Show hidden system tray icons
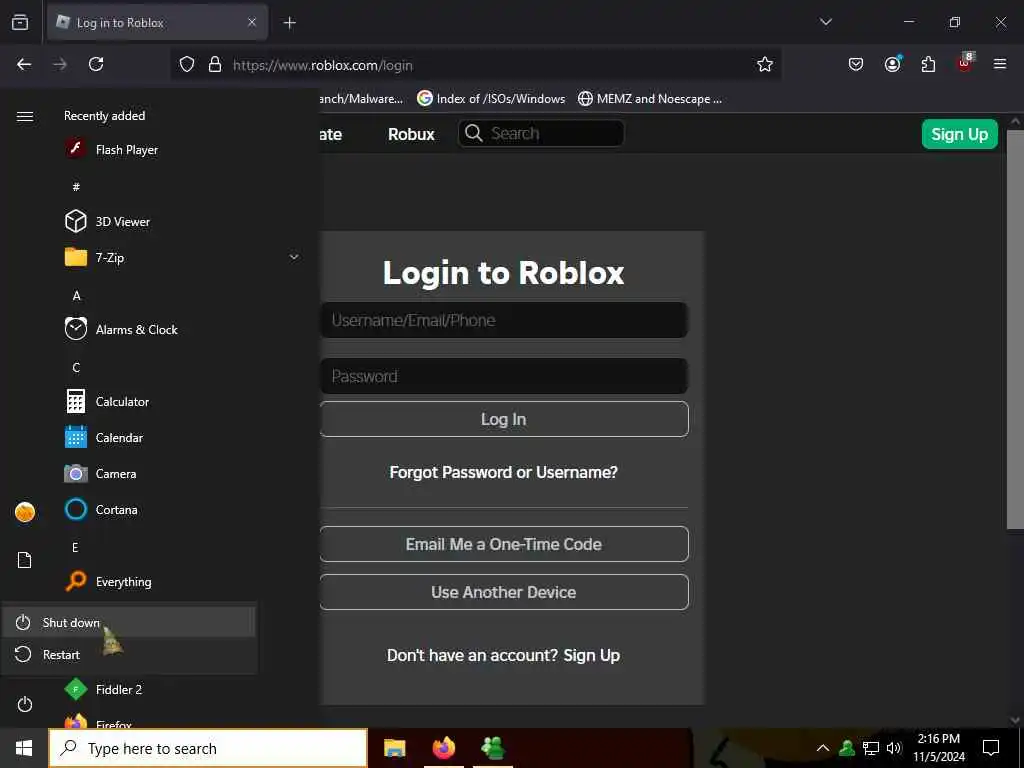The height and width of the screenshot is (768, 1024). pos(823,748)
